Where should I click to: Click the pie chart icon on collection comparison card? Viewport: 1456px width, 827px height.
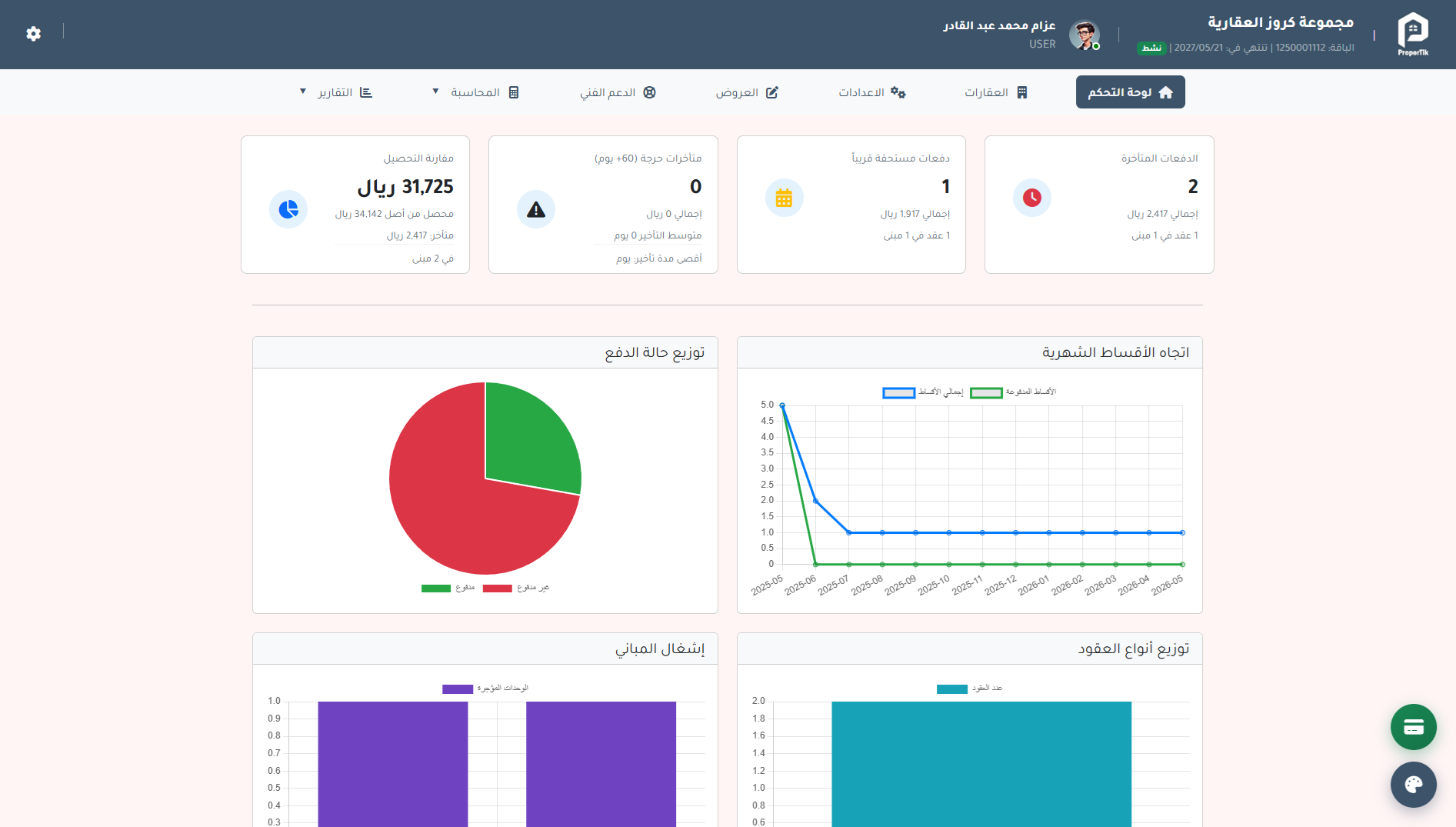(x=288, y=208)
